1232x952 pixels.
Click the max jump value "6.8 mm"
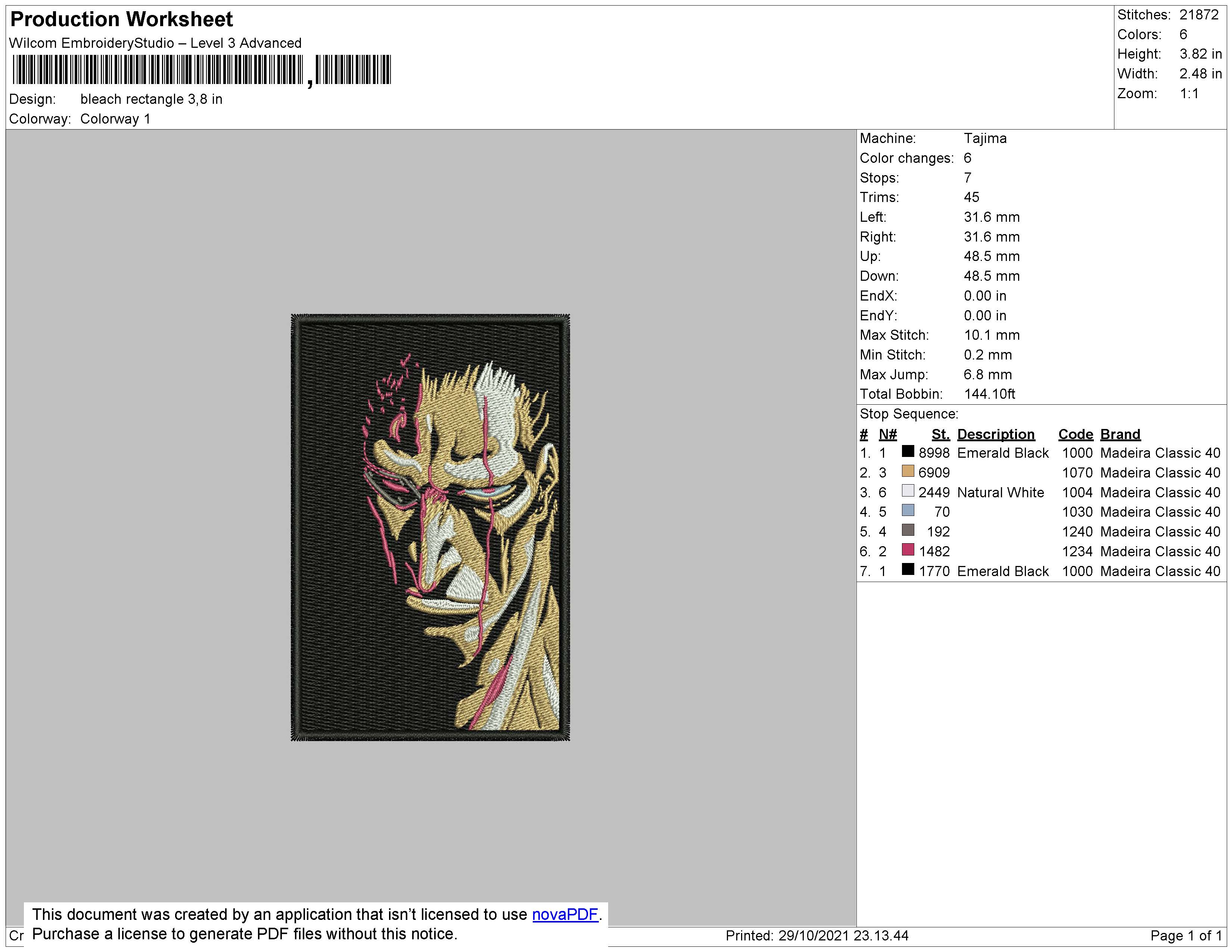[x=988, y=374]
